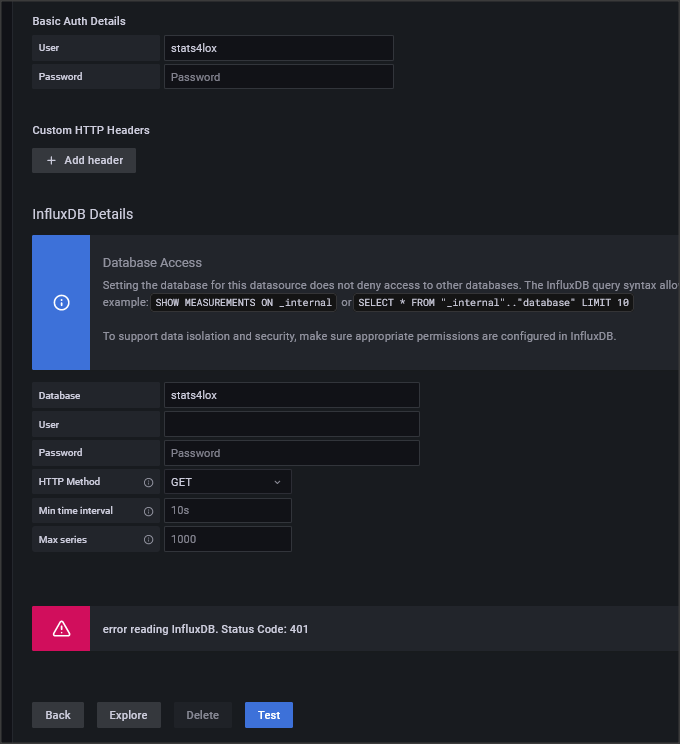Click the Database Access heading

click(152, 262)
